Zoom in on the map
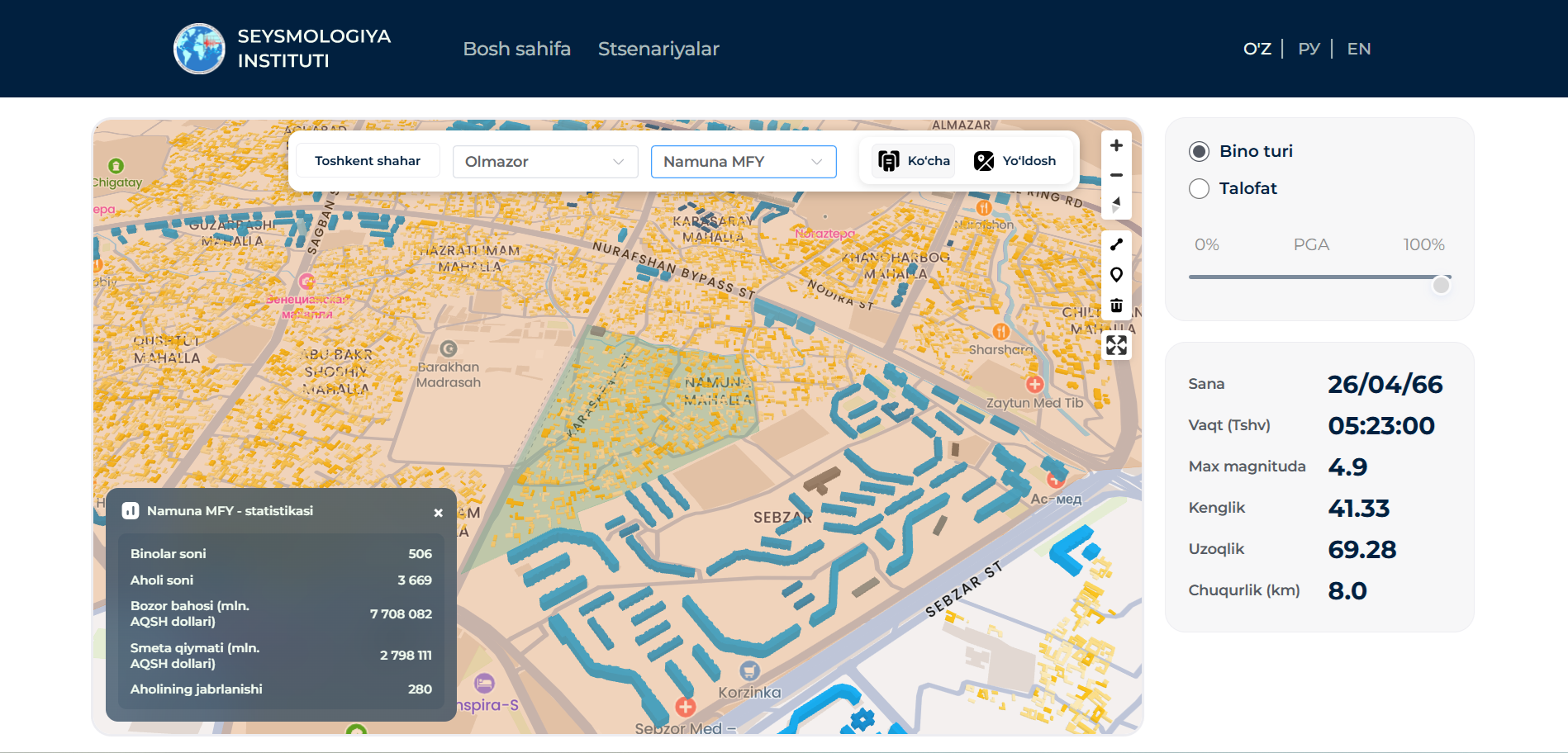 (x=1116, y=145)
